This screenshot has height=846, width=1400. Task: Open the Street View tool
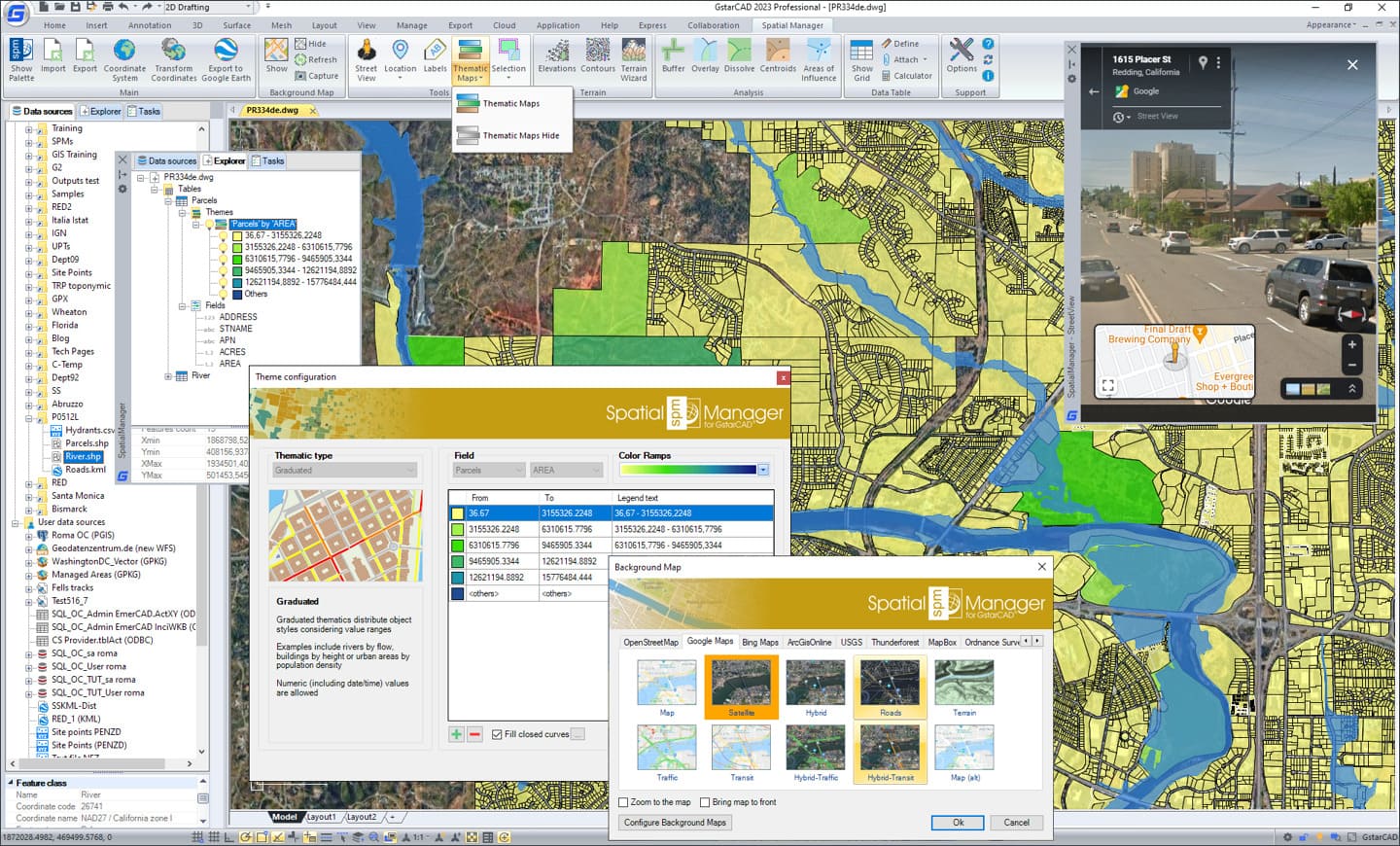coord(366,59)
